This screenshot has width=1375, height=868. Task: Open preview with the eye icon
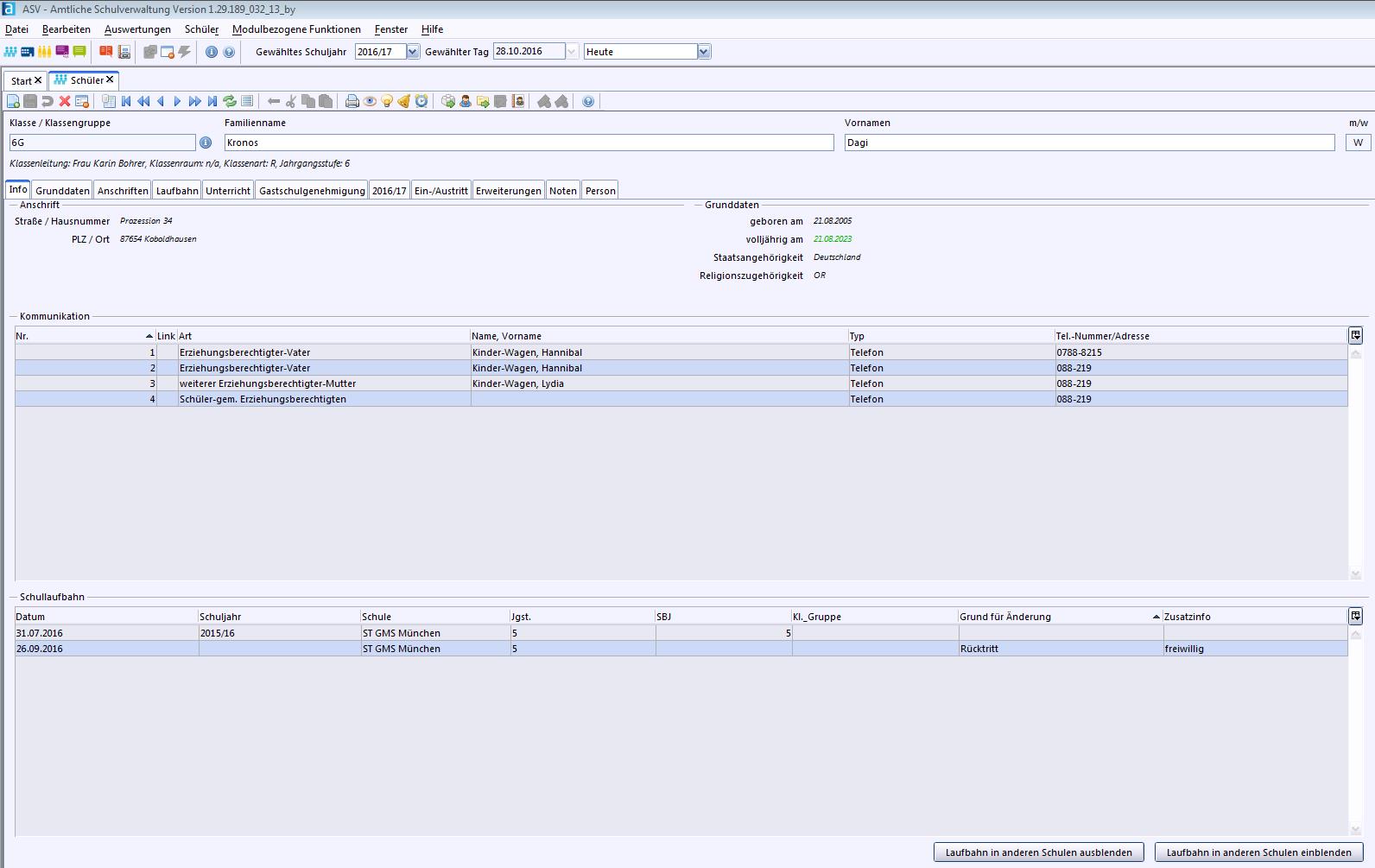pyautogui.click(x=370, y=101)
